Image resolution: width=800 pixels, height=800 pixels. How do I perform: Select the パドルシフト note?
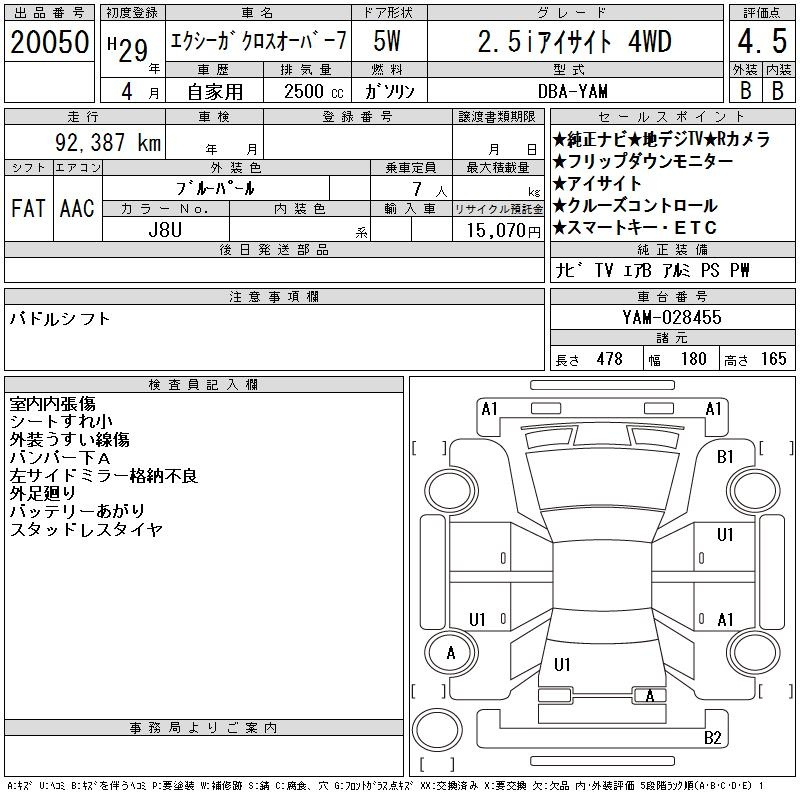[x=60, y=319]
